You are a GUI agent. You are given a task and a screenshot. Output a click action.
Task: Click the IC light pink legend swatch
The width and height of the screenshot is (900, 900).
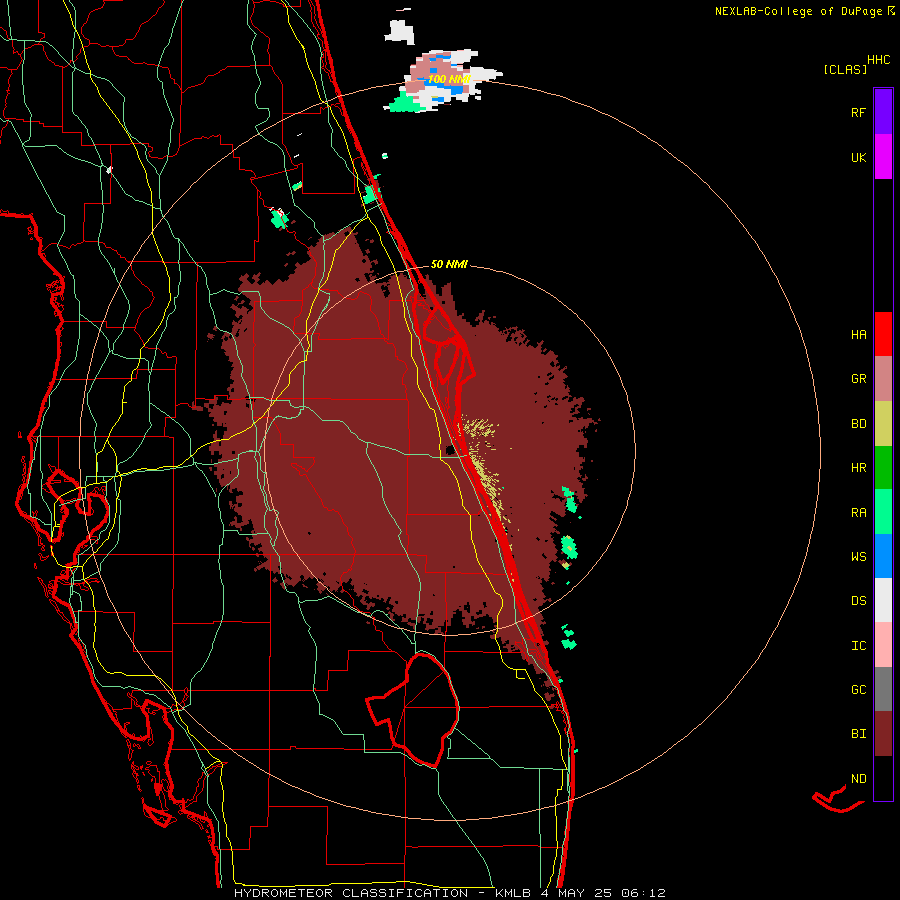click(x=883, y=645)
